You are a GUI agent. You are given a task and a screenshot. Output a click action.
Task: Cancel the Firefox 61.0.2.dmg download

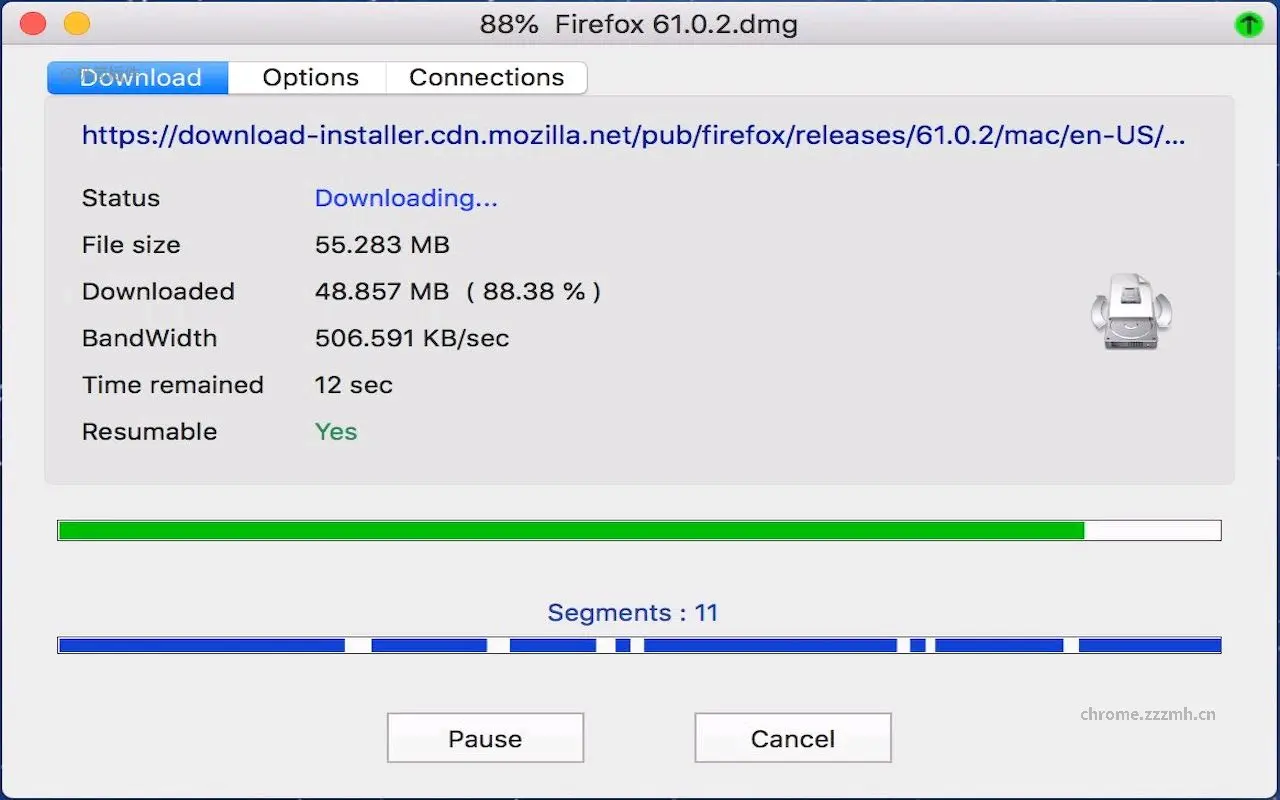[x=792, y=738]
